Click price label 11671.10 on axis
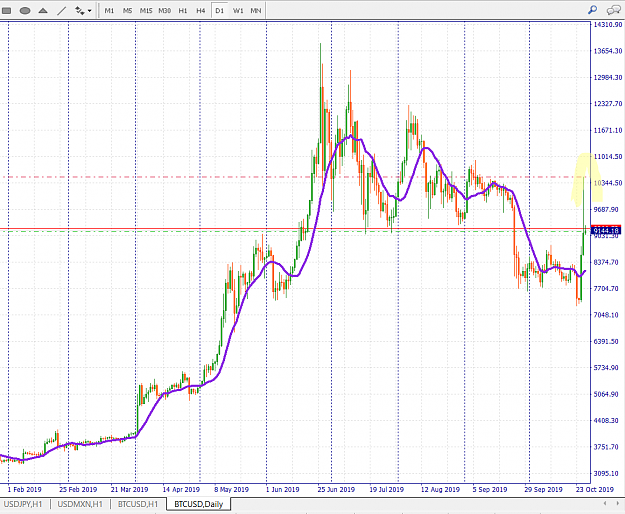Viewport: 625px width, 514px height. 607,130
